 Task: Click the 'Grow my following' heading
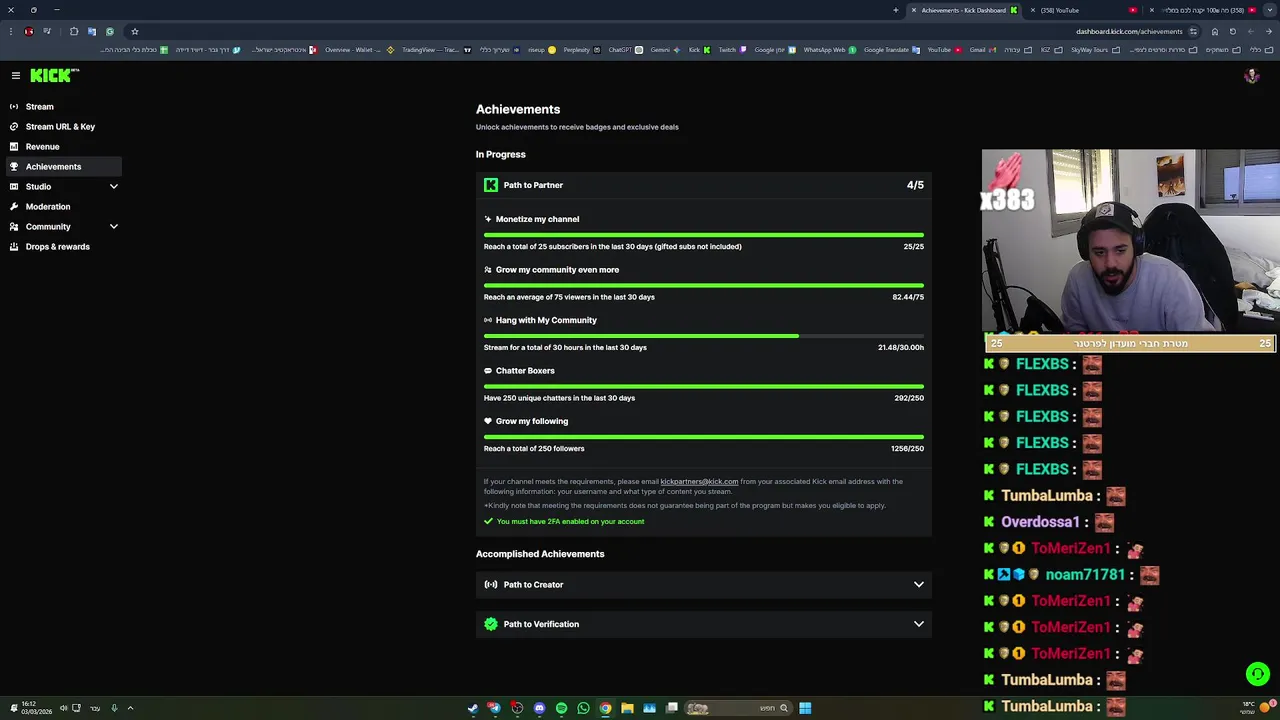click(532, 421)
